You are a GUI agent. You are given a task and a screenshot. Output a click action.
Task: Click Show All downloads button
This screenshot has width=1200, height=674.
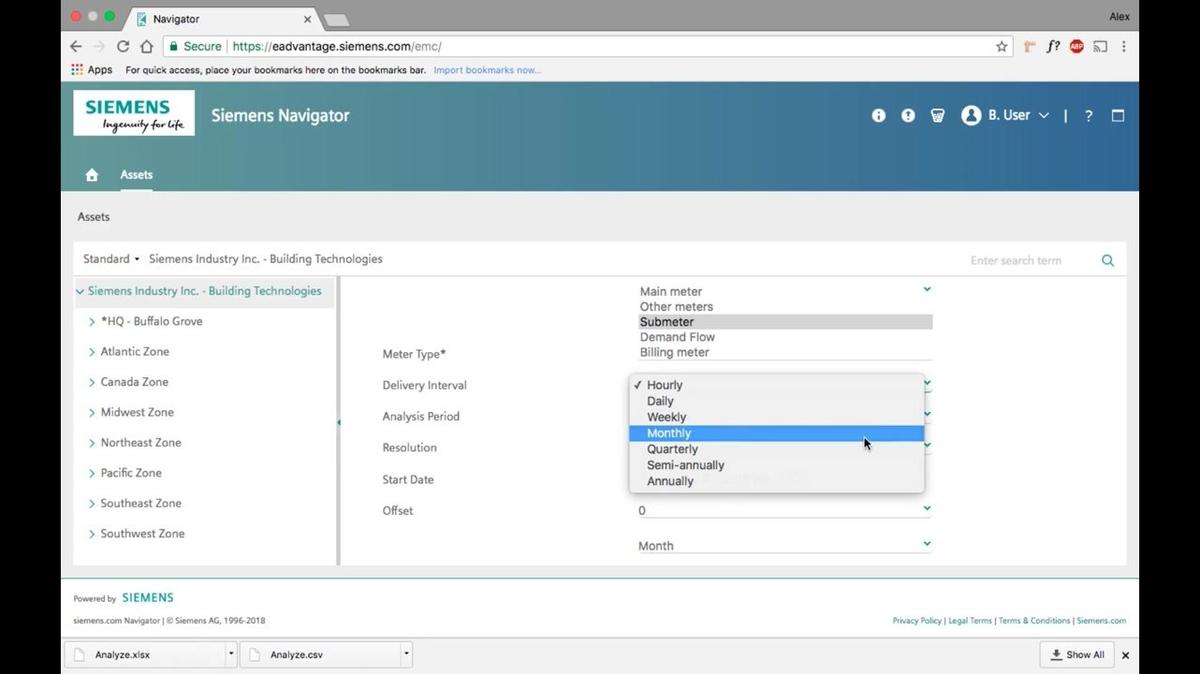[1077, 655]
